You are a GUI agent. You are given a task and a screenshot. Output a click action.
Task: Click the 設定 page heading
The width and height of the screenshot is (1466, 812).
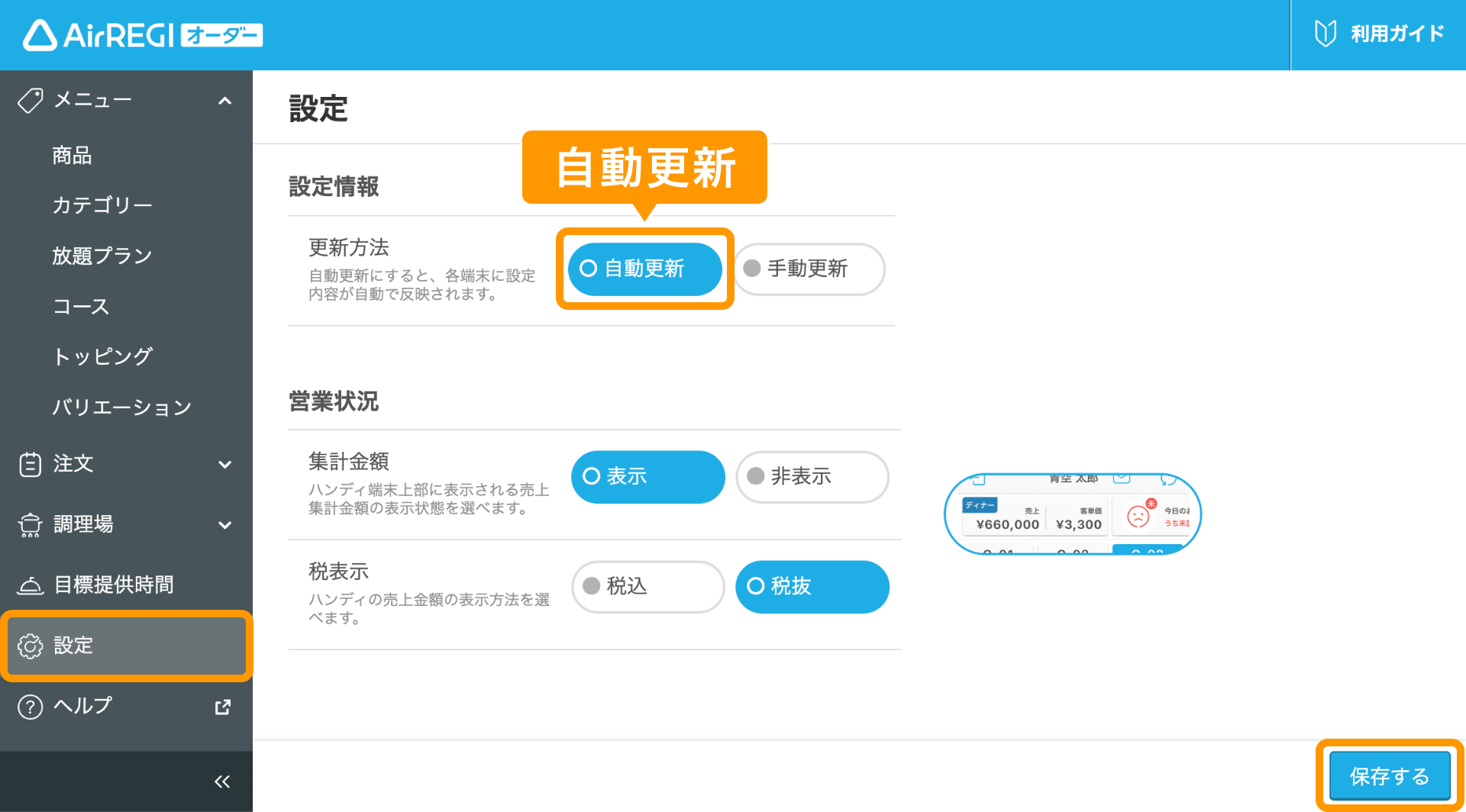[318, 108]
